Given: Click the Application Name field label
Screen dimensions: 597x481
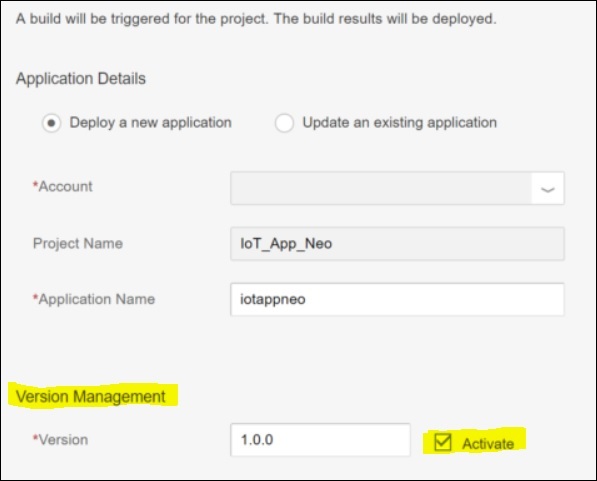Looking at the screenshot, I should click(x=97, y=299).
